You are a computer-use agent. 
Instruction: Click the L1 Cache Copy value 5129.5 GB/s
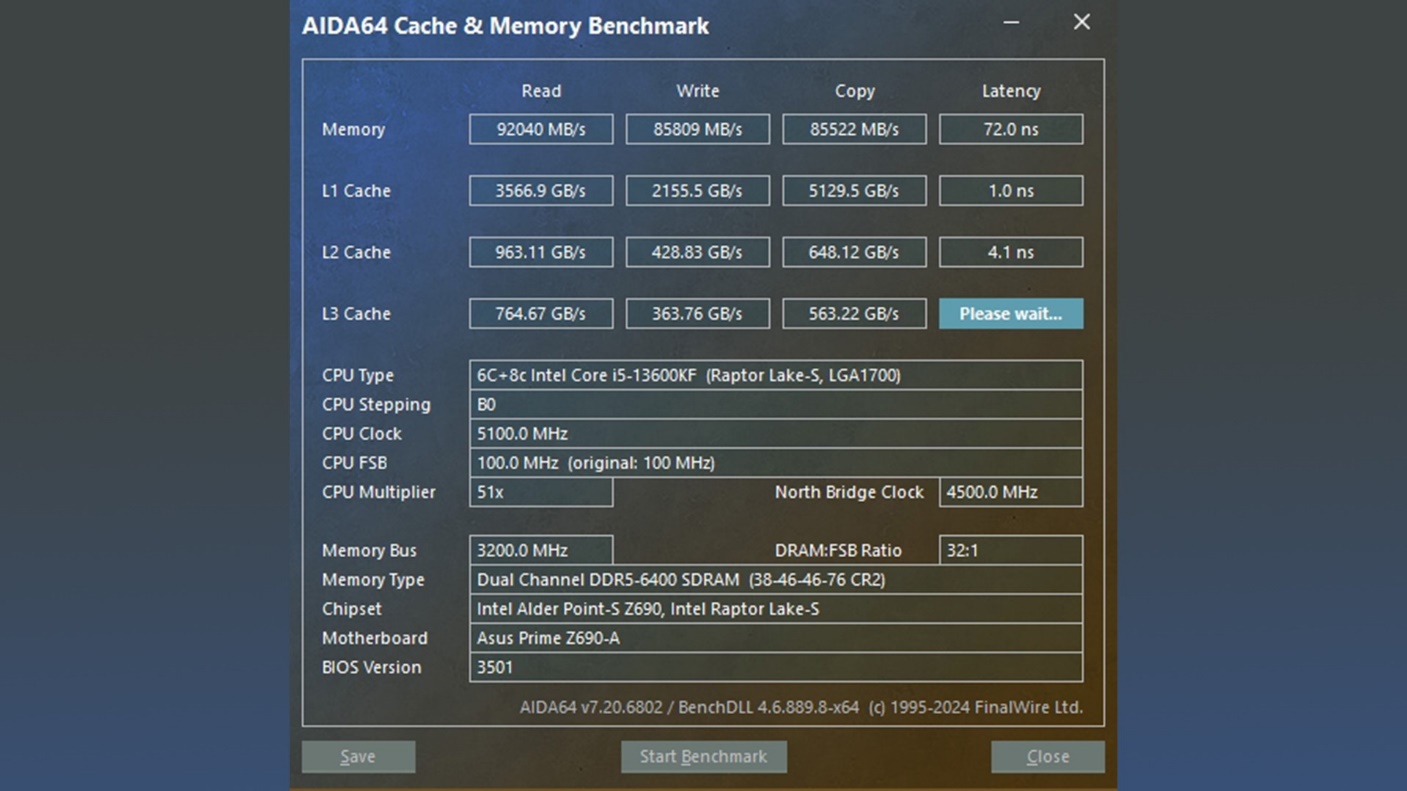(x=854, y=191)
